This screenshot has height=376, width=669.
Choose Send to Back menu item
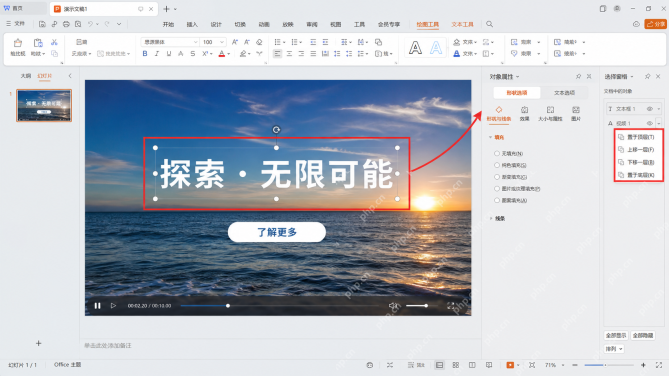pos(639,175)
